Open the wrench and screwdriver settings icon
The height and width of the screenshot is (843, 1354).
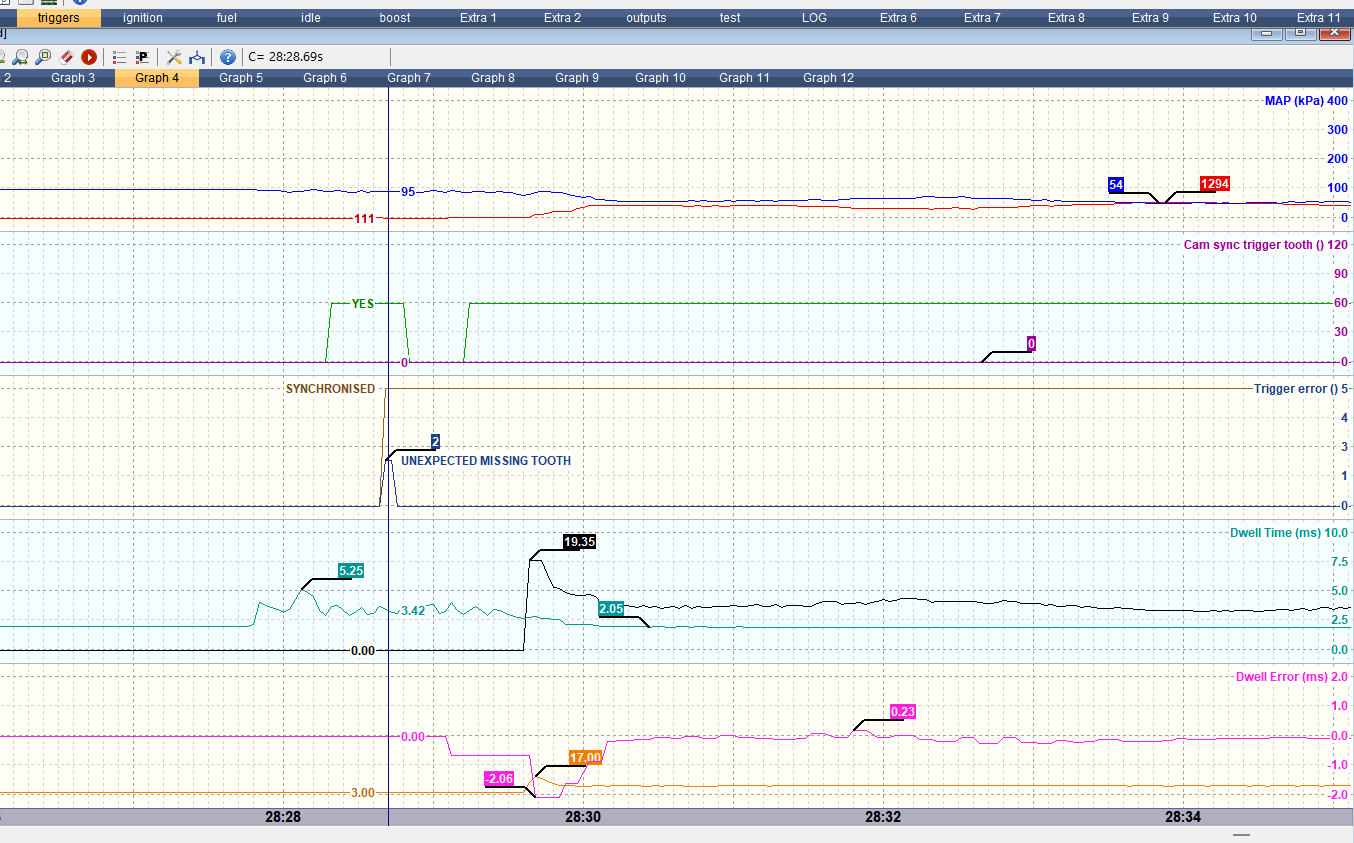coord(174,57)
